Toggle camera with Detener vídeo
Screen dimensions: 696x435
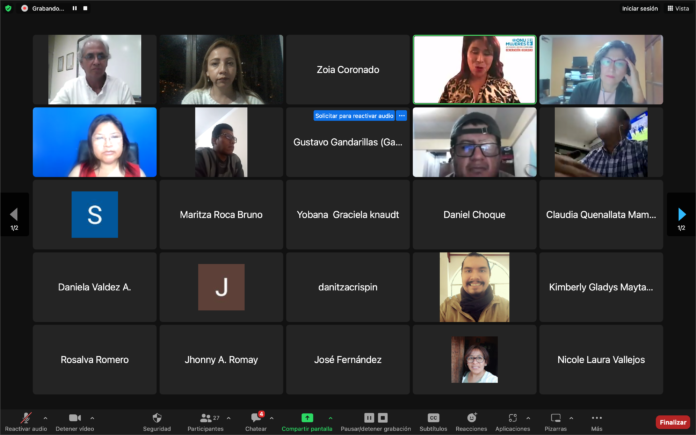tap(74, 418)
